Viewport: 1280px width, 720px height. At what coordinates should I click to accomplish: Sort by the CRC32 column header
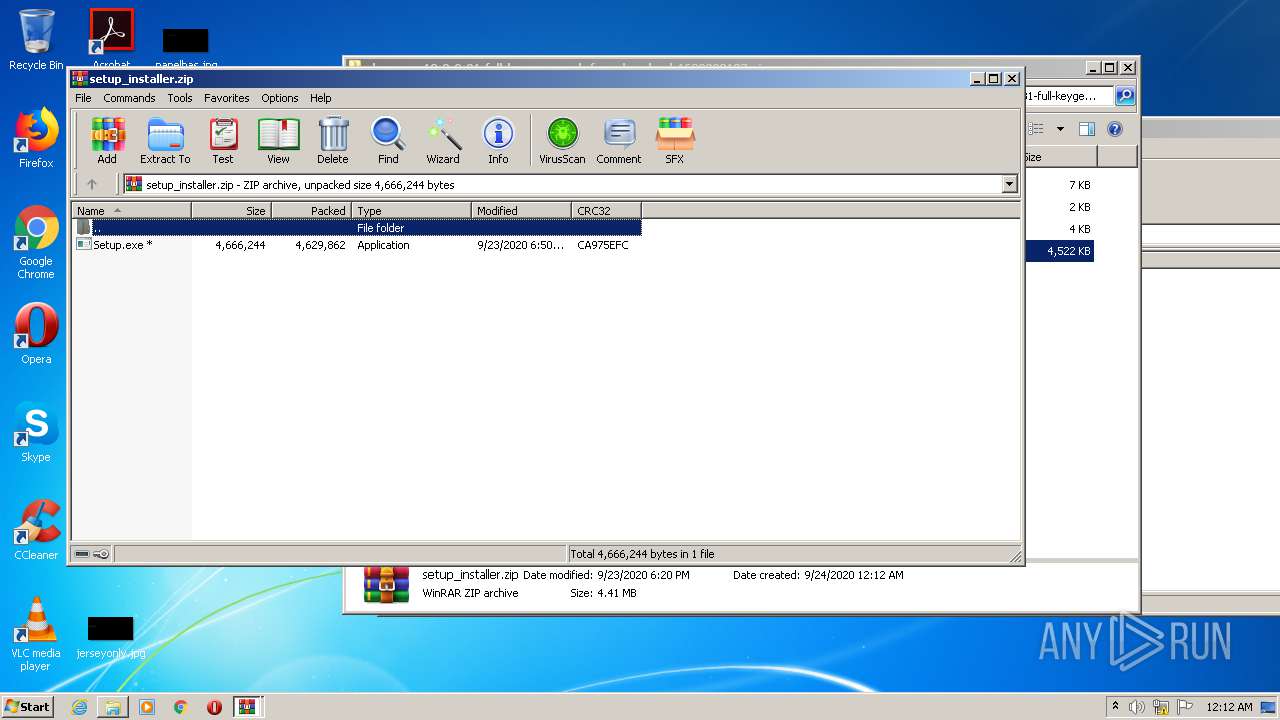[606, 211]
